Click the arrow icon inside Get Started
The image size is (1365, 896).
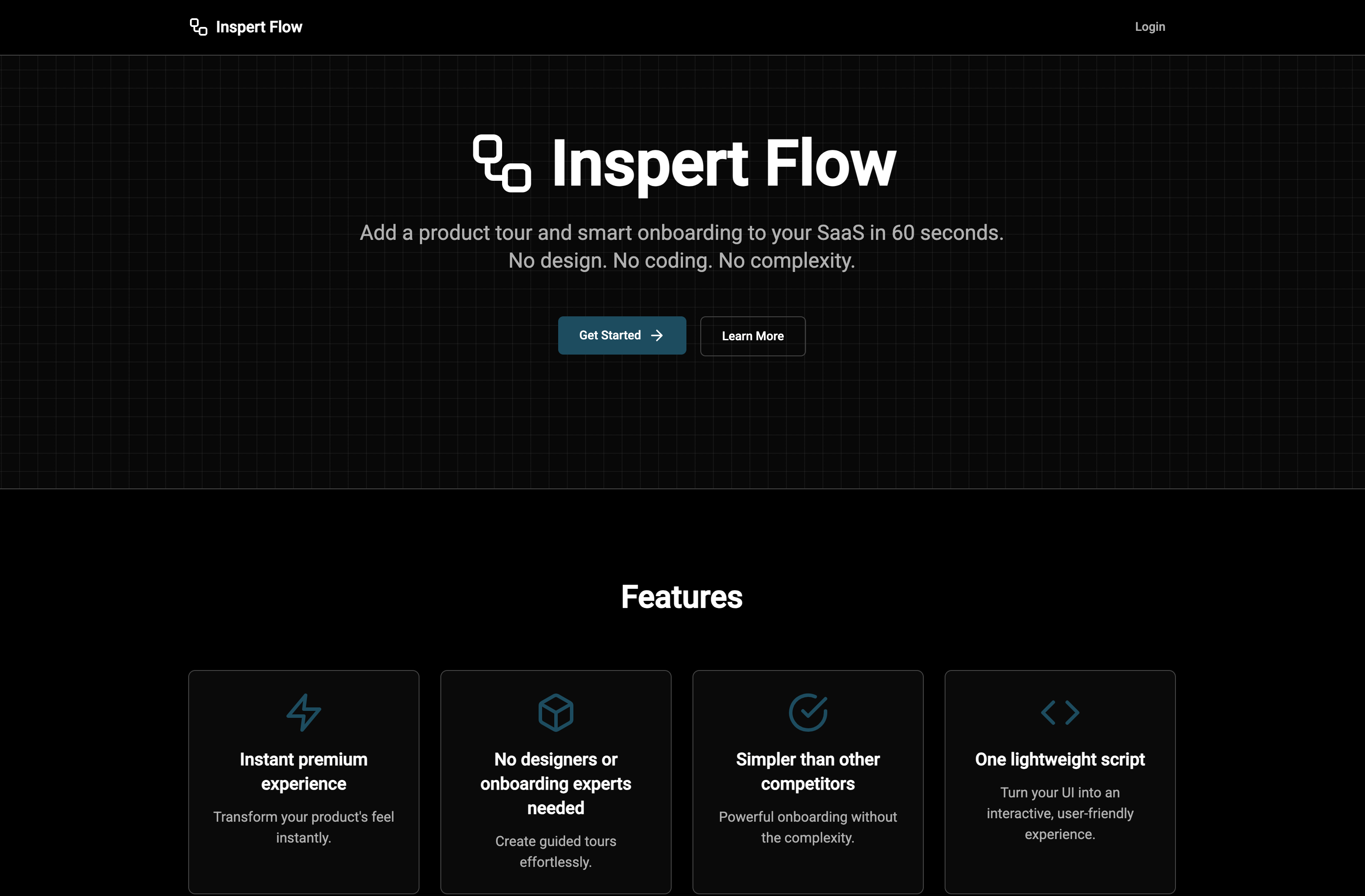coord(658,335)
